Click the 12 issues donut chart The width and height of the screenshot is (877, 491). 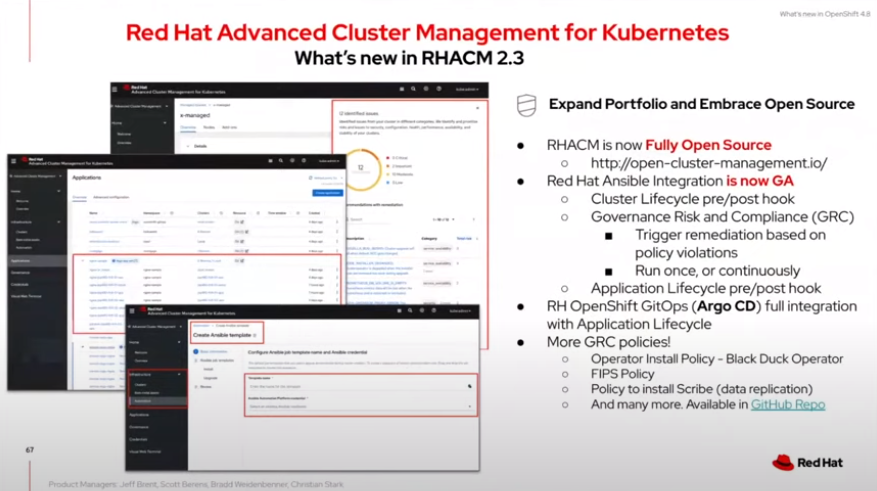361,168
